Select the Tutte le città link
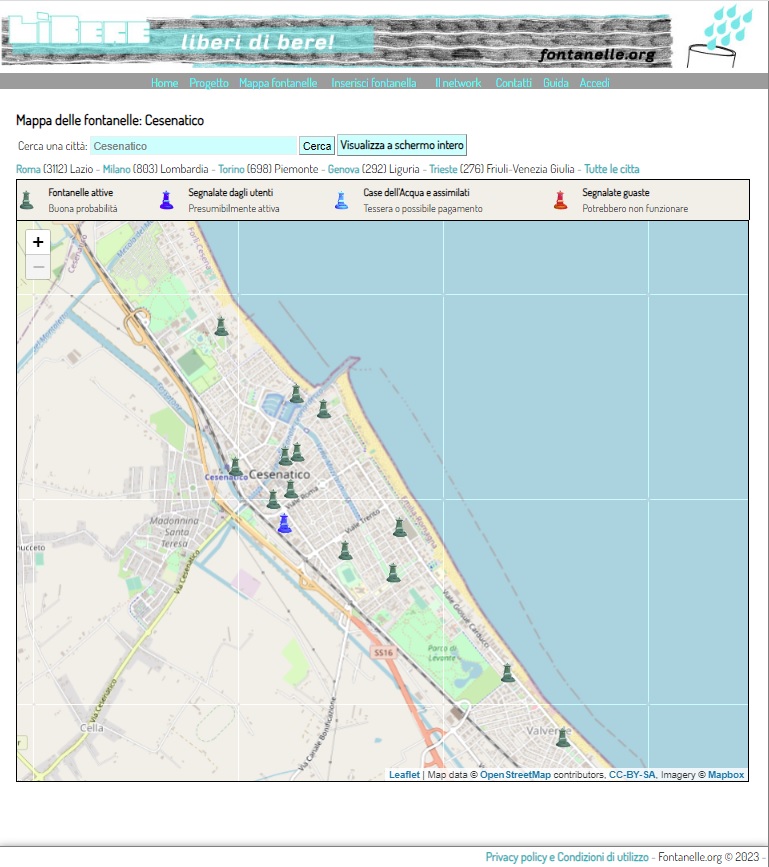 pos(611,169)
